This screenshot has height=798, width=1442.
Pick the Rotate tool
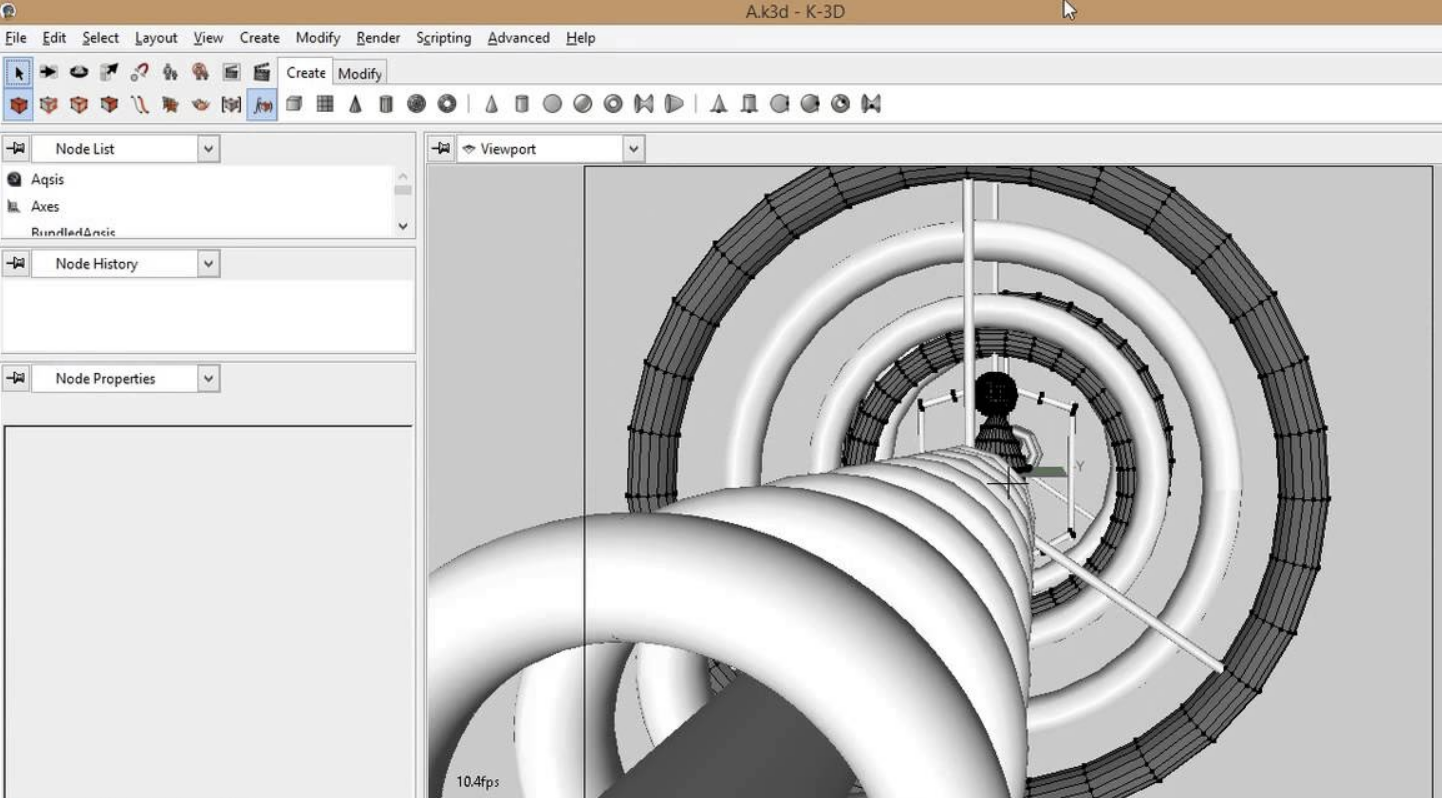pyautogui.click(x=79, y=72)
